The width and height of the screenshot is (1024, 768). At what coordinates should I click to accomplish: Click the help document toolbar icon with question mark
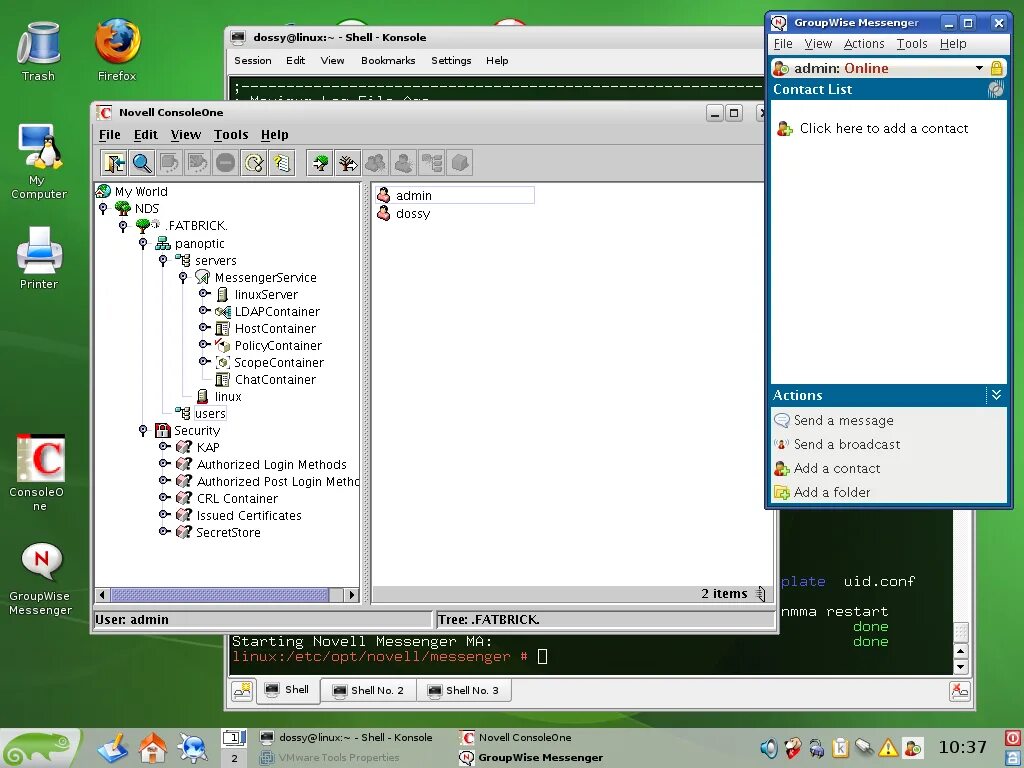click(x=282, y=163)
